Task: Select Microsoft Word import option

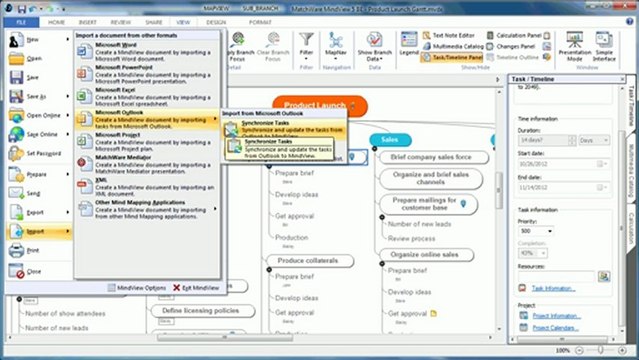Action: coord(147,52)
